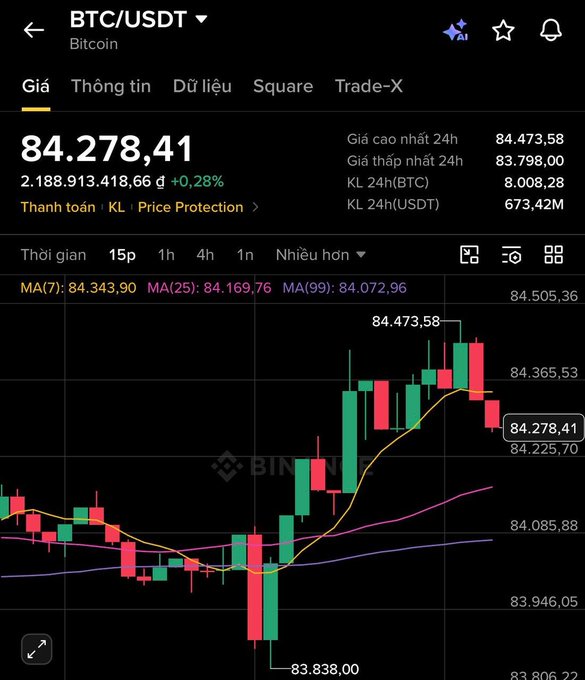Open the AI assistant sparkle icon
The width and height of the screenshot is (585, 680).
coord(455,30)
